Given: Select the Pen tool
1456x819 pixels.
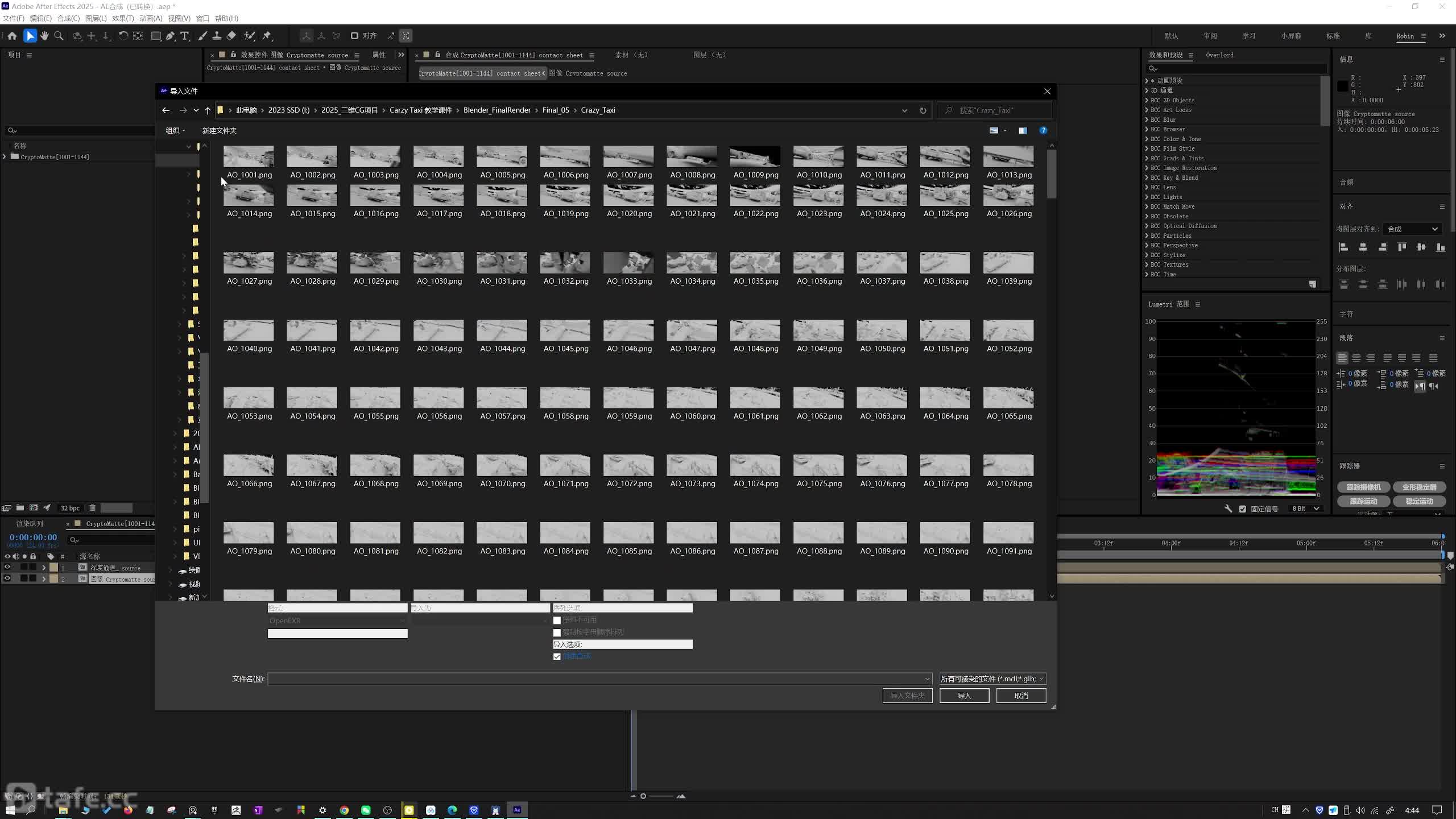Looking at the screenshot, I should click(170, 36).
